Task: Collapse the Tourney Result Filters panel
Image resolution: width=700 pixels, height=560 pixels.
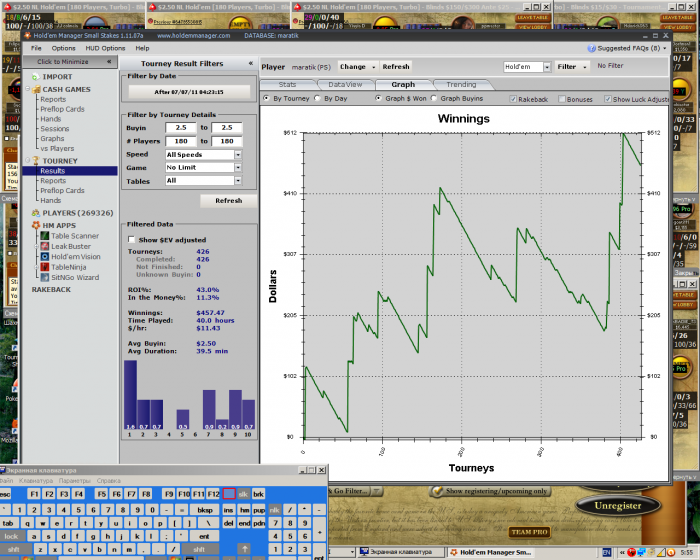Action: point(250,63)
